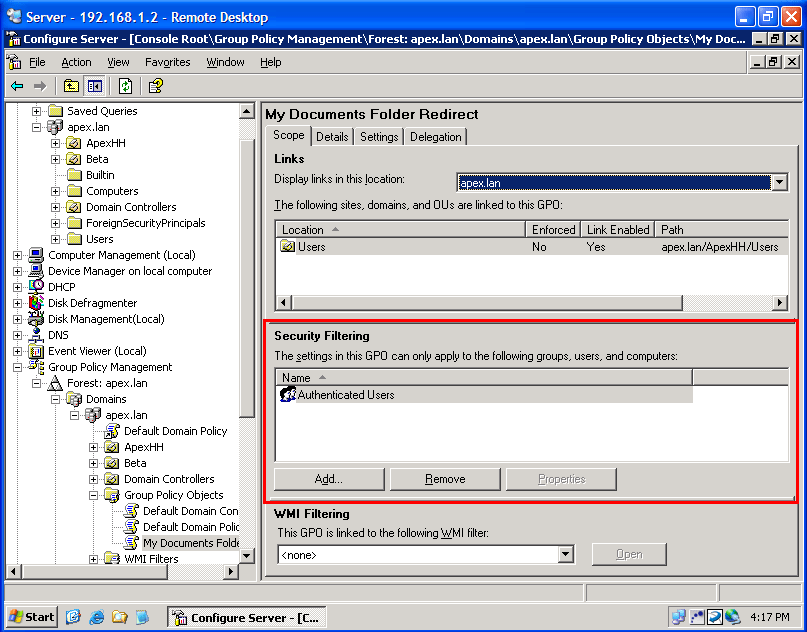The image size is (807, 632).
Task: Open the Window menu
Action: point(225,62)
